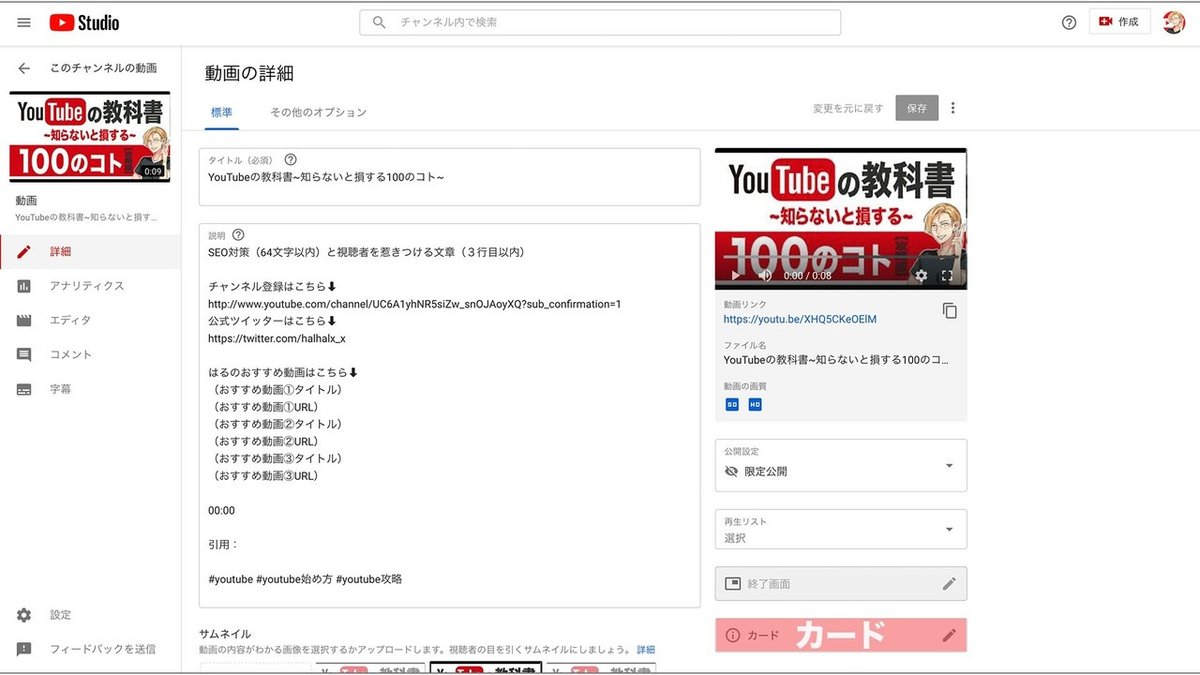This screenshot has width=1200, height=675.
Task: Select the 標準 tab
Action: pos(220,113)
